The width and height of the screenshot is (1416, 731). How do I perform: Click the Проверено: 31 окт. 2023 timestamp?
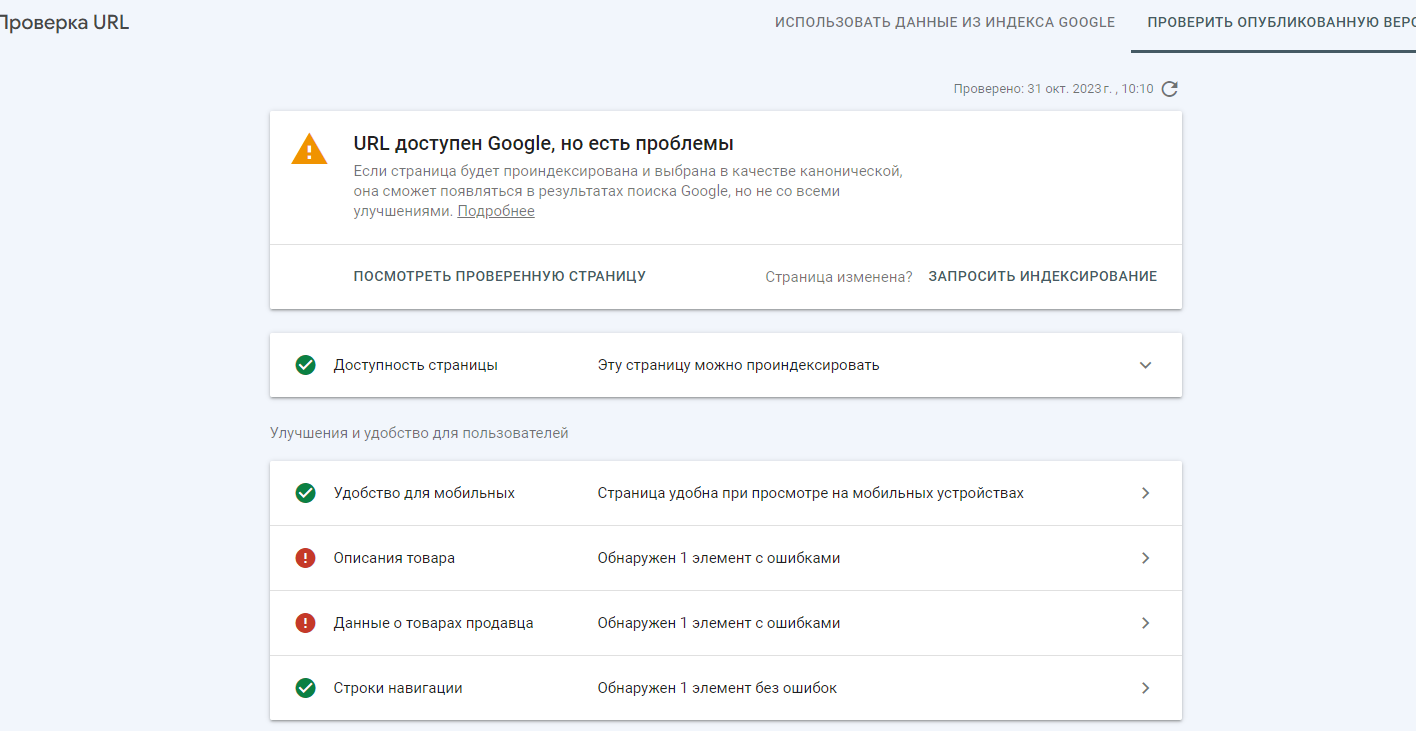click(x=1053, y=89)
